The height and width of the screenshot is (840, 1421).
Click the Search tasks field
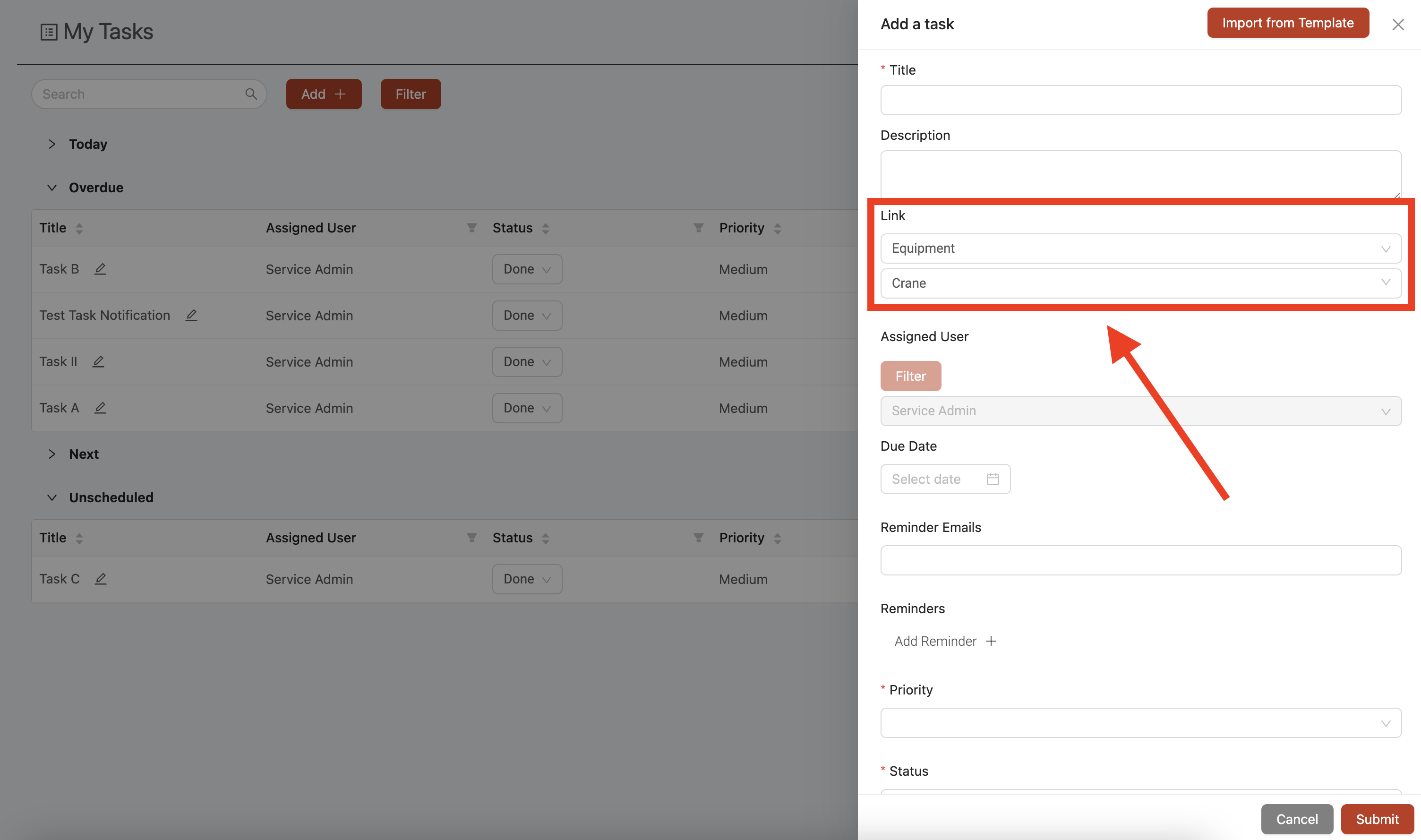pos(149,94)
